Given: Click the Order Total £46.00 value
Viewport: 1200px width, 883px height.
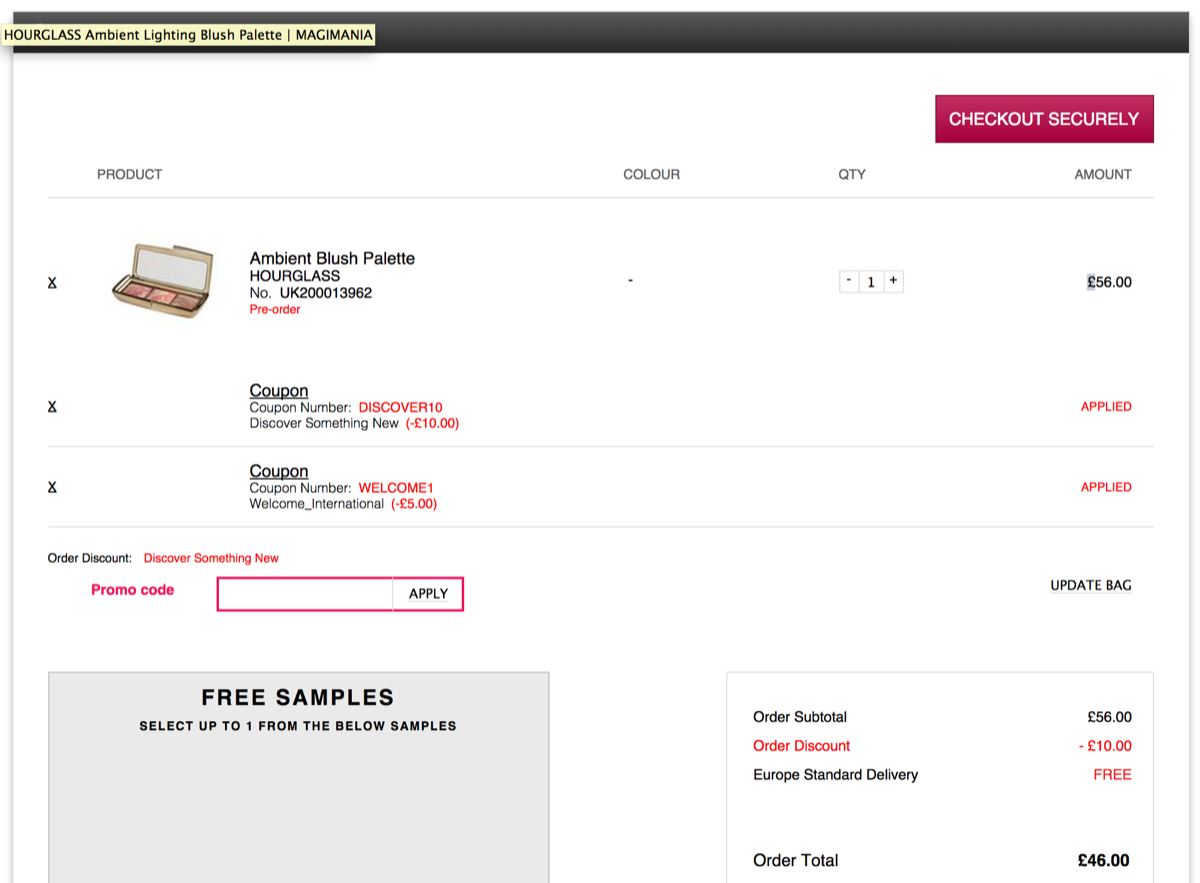Looking at the screenshot, I should point(1104,861).
